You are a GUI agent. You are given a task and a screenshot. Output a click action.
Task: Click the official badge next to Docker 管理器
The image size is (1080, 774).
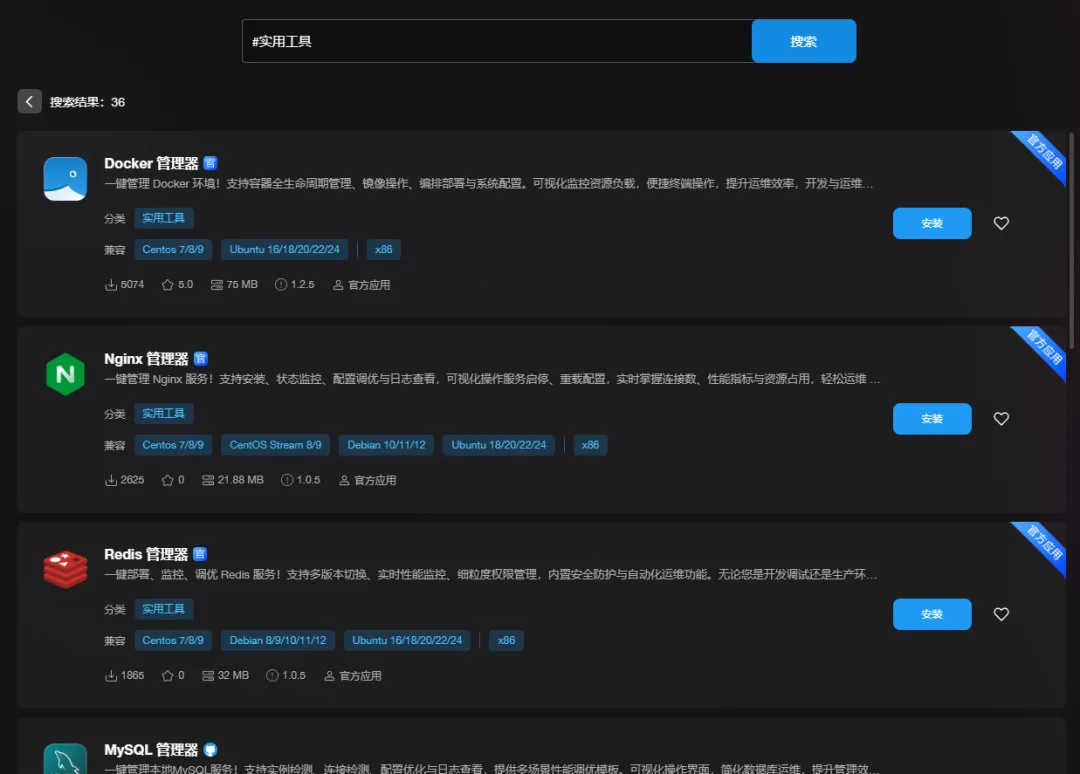(x=210, y=163)
